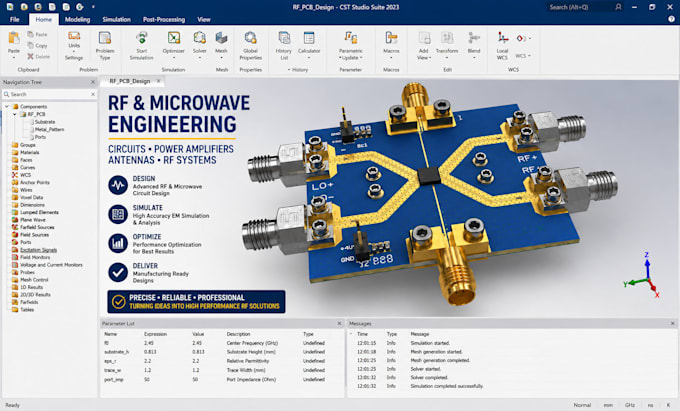Switch to the Simulation ribbon tab
Image resolution: width=680 pixels, height=411 pixels.
pos(116,20)
